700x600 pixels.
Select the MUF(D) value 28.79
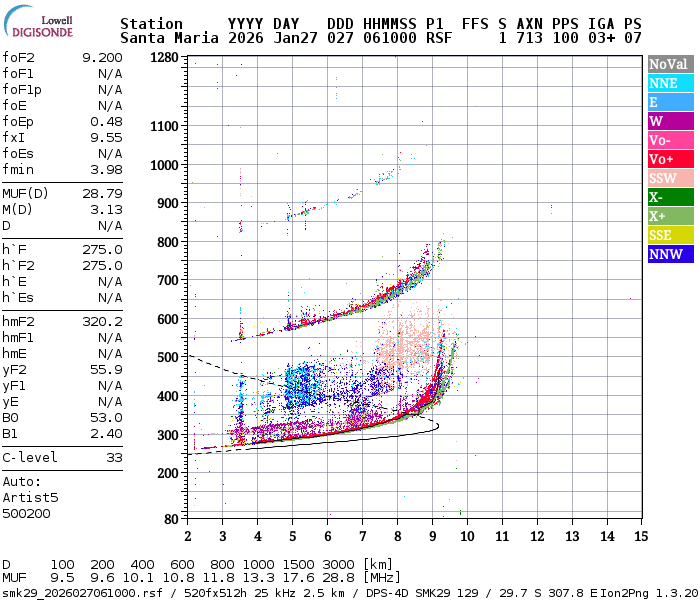102,193
